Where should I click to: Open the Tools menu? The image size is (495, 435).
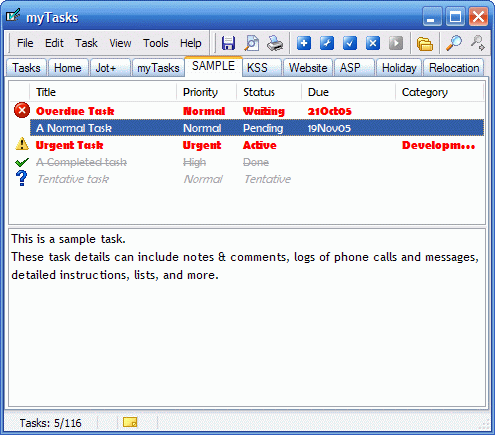pyautogui.click(x=156, y=43)
